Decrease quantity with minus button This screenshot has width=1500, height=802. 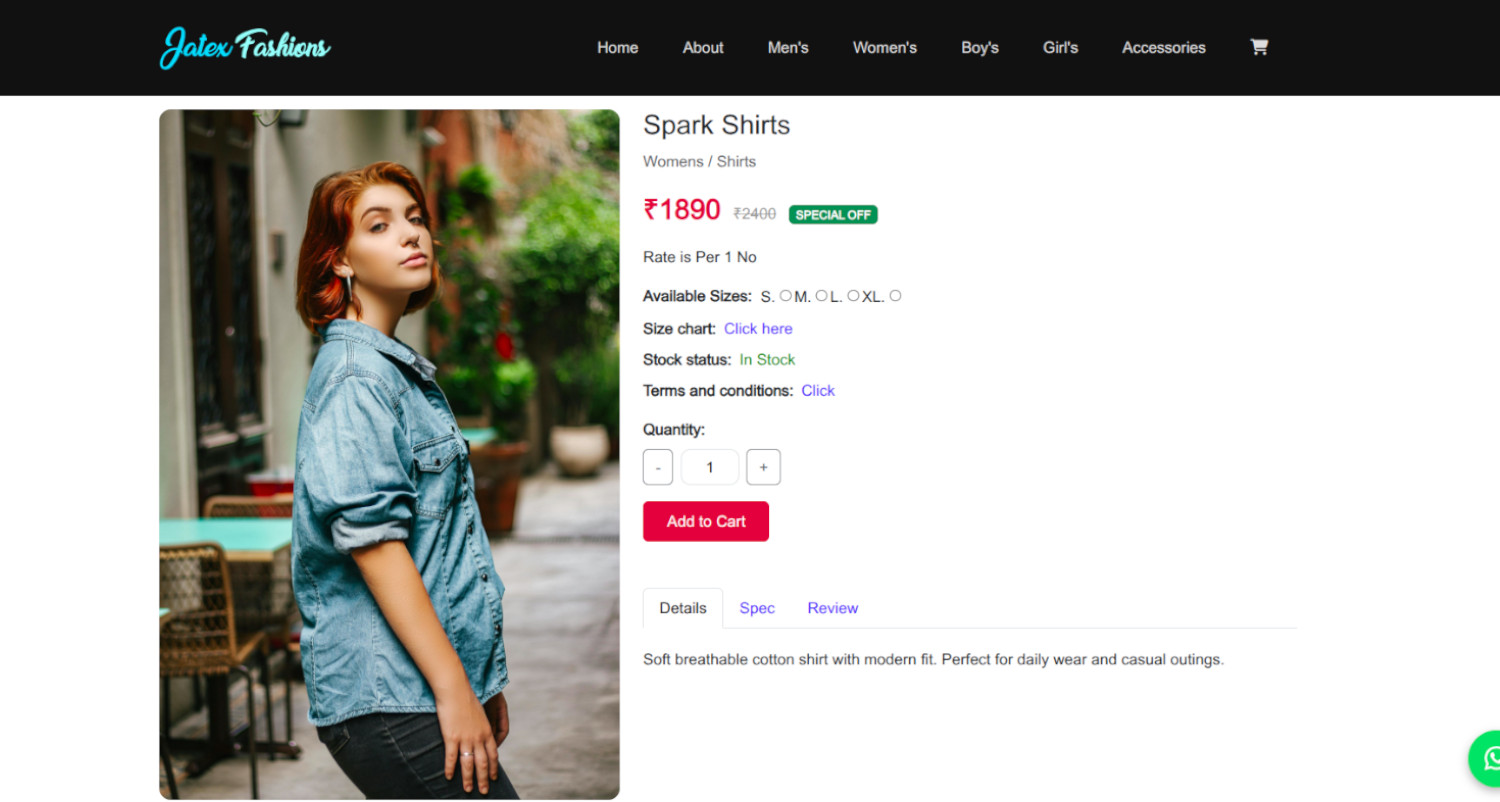tap(658, 467)
